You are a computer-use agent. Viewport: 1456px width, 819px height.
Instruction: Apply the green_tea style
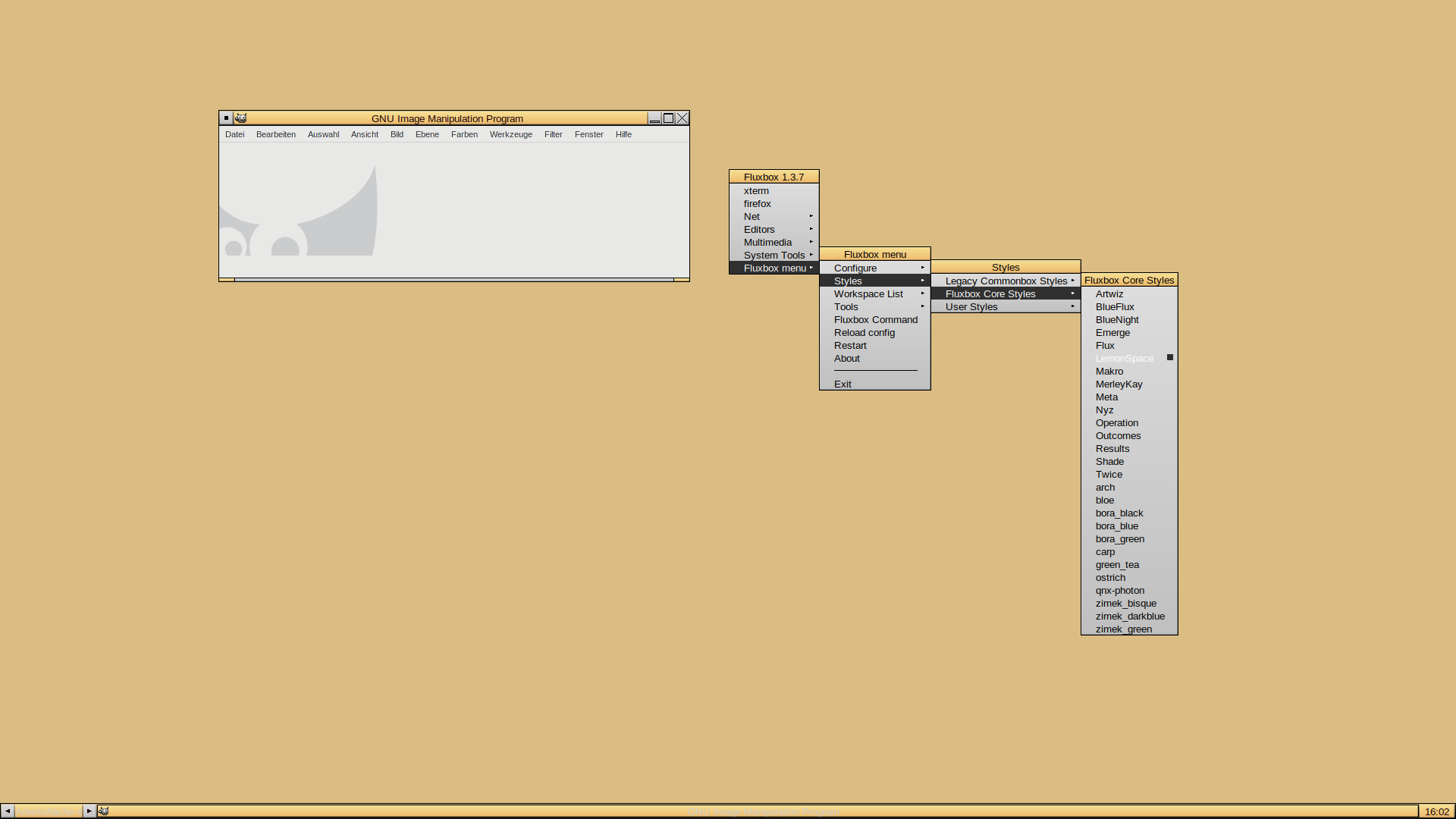1129,564
